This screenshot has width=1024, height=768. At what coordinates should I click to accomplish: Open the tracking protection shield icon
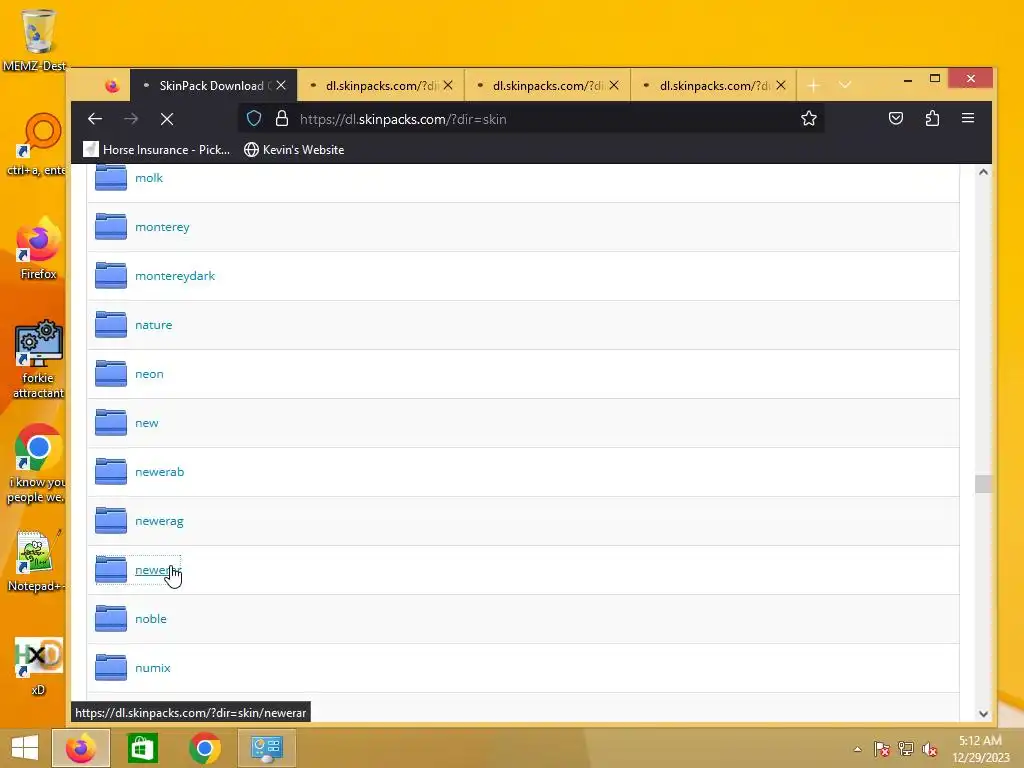254,118
